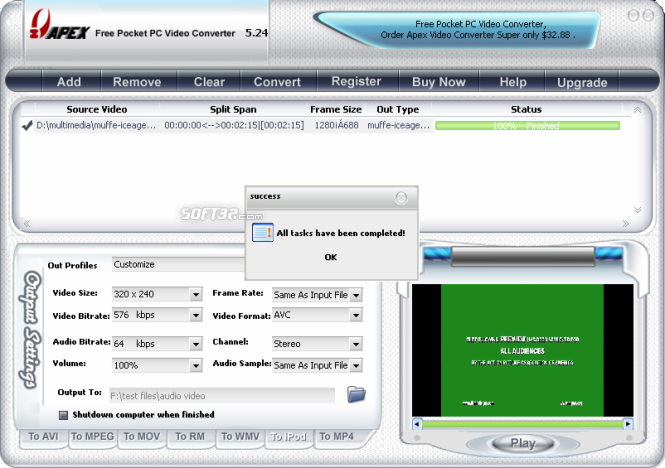Screen dimensions: 665x468
Task: Click the alert icon in the success dialog
Action: click(x=263, y=232)
